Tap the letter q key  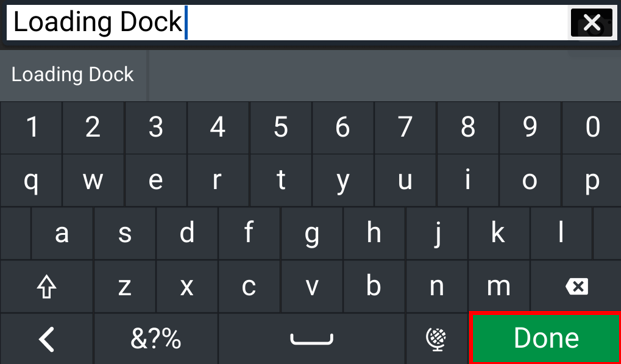coord(31,180)
